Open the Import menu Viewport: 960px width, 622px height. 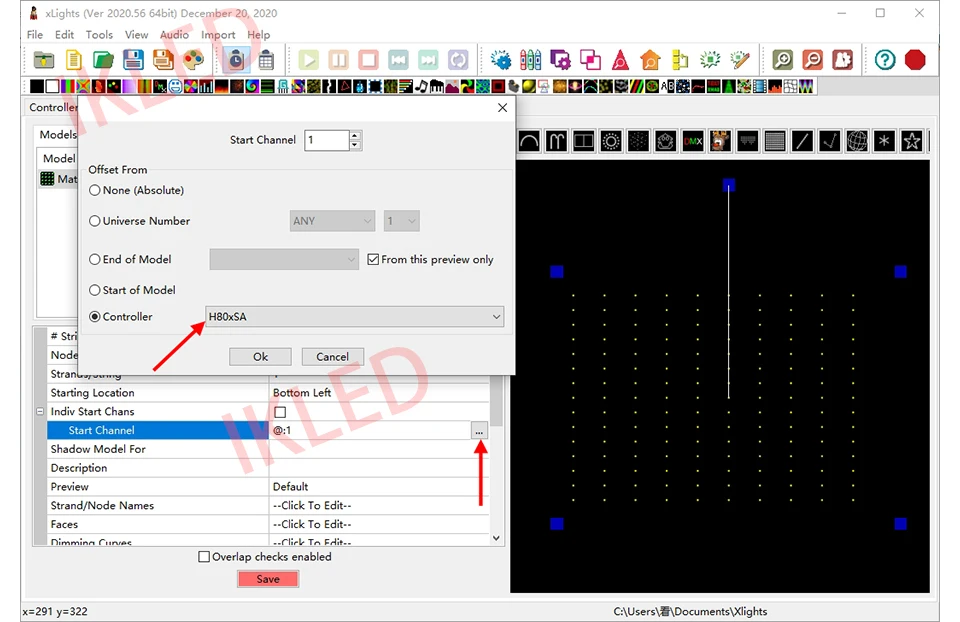coord(218,35)
